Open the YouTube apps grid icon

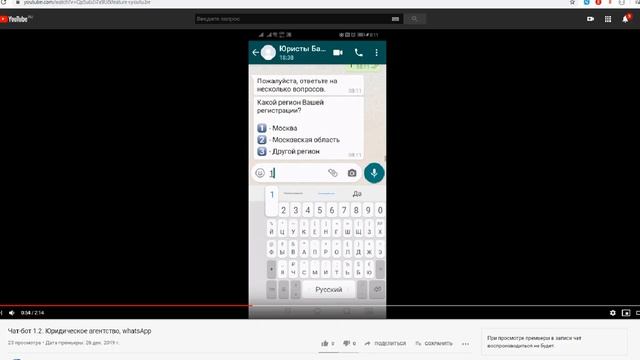[x=608, y=19]
